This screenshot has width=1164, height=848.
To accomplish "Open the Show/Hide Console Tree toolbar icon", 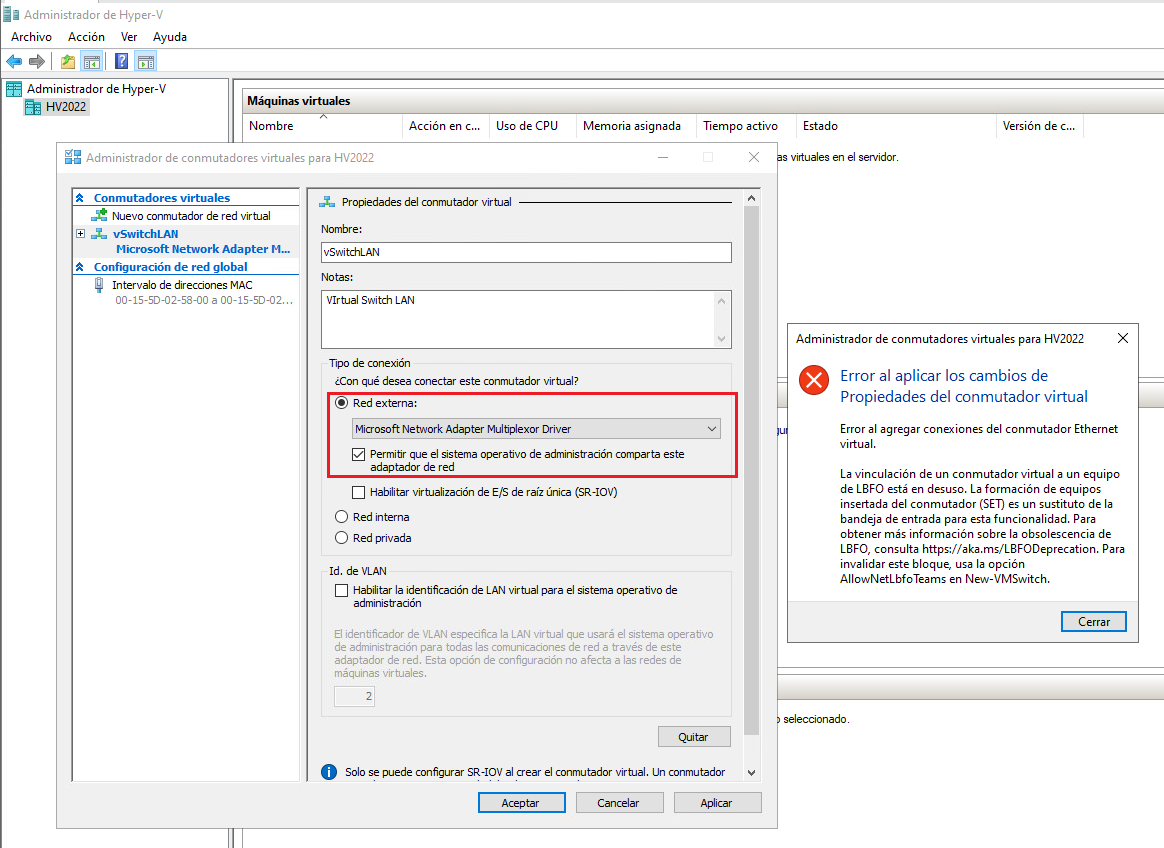I will [92, 60].
